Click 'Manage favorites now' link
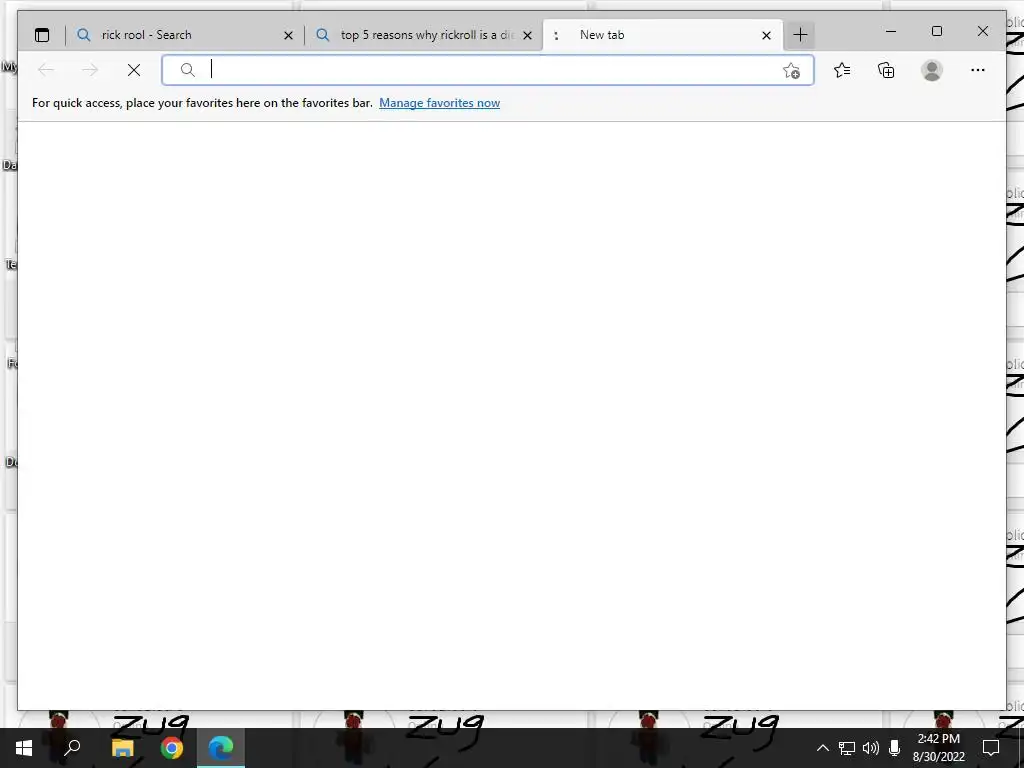This screenshot has height=768, width=1024. coord(440,103)
